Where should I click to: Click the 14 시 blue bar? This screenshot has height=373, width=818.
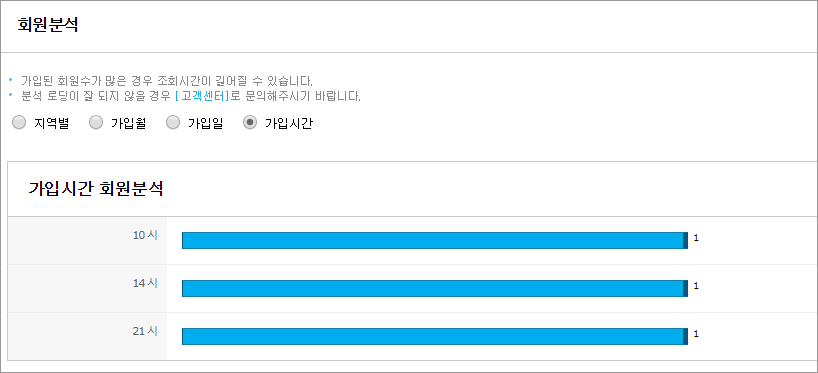coord(435,288)
